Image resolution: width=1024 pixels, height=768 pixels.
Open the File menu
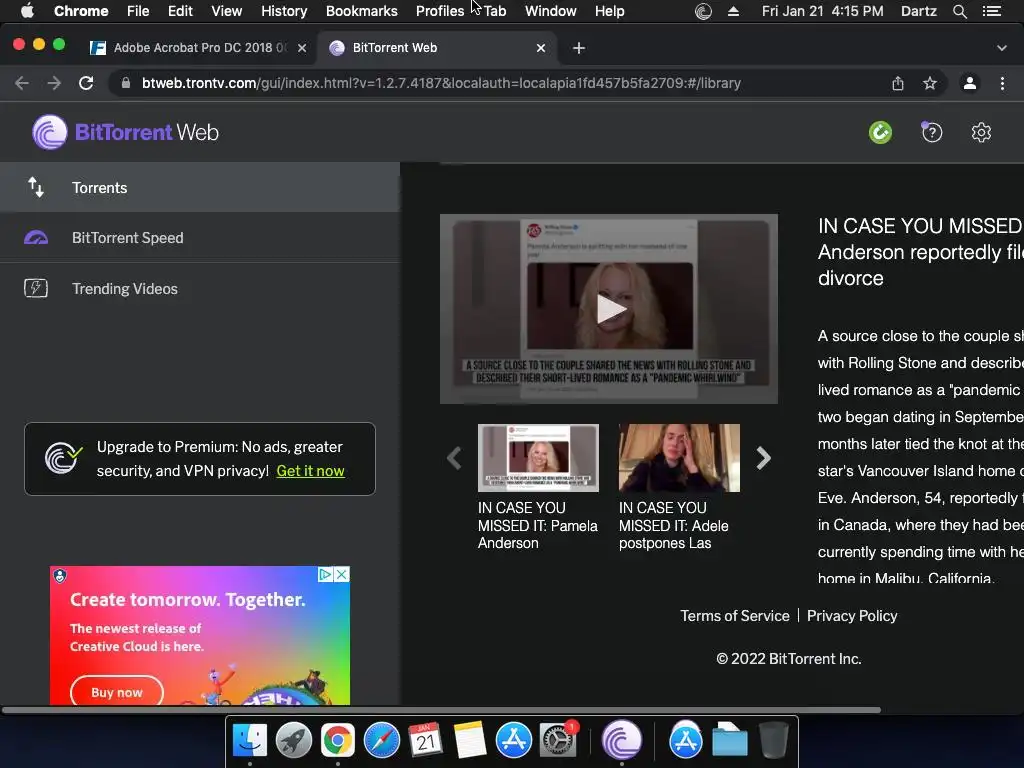click(138, 11)
